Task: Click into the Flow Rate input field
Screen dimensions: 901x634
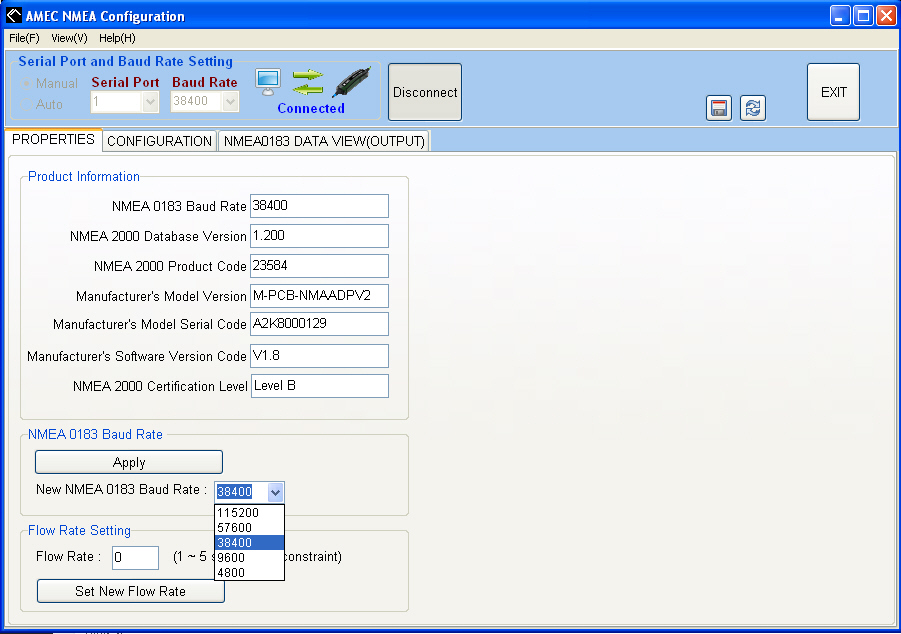Action: coord(135,557)
